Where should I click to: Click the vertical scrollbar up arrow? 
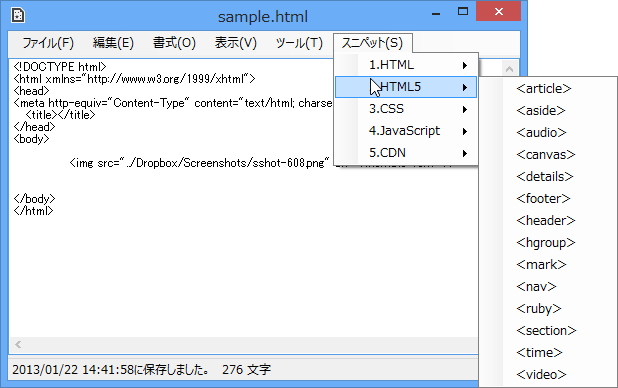[509, 69]
